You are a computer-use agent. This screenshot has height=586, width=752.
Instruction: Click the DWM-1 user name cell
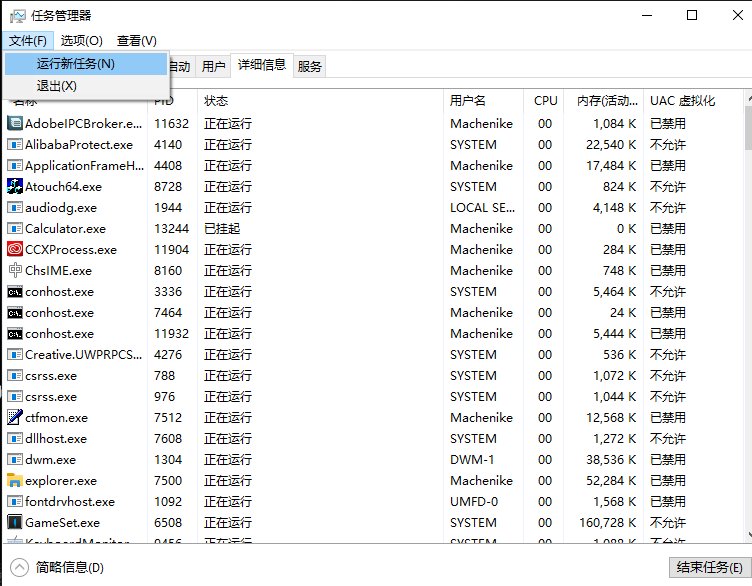[x=472, y=459]
